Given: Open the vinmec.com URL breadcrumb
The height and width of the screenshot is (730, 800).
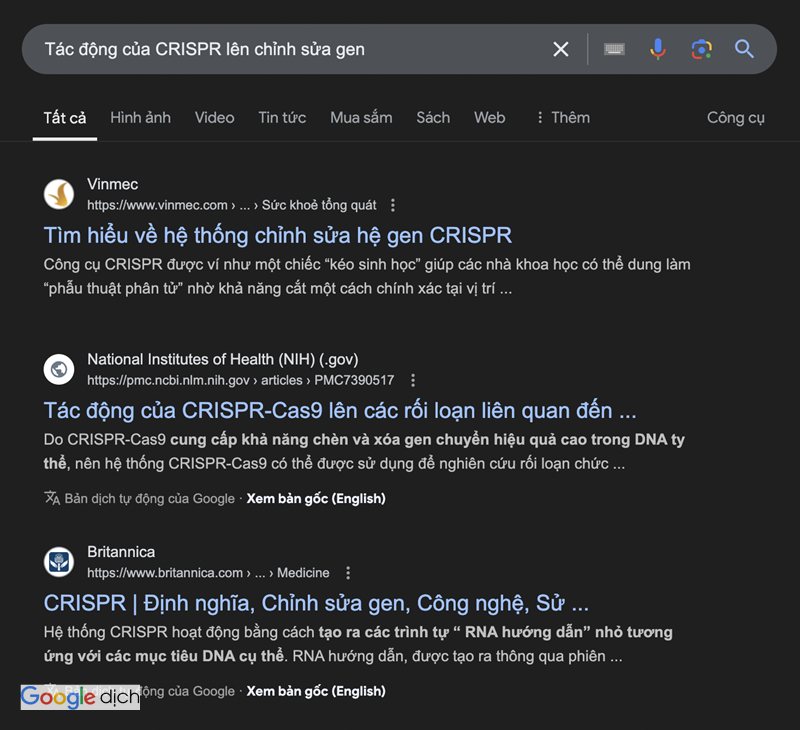Looking at the screenshot, I should coord(232,205).
